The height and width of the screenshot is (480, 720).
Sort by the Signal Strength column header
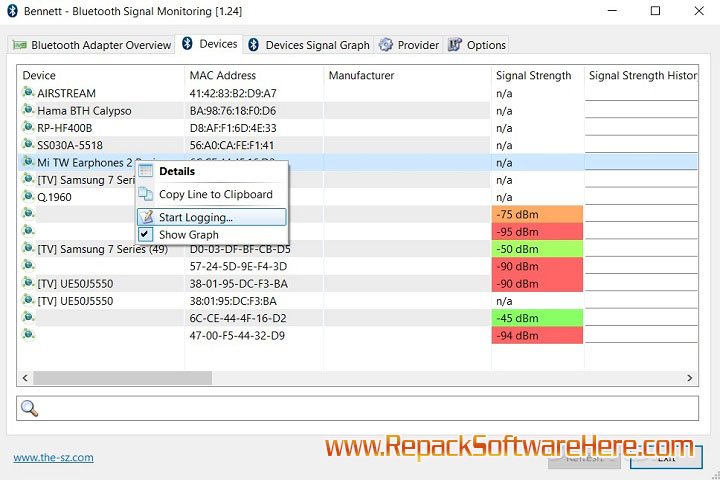[538, 75]
